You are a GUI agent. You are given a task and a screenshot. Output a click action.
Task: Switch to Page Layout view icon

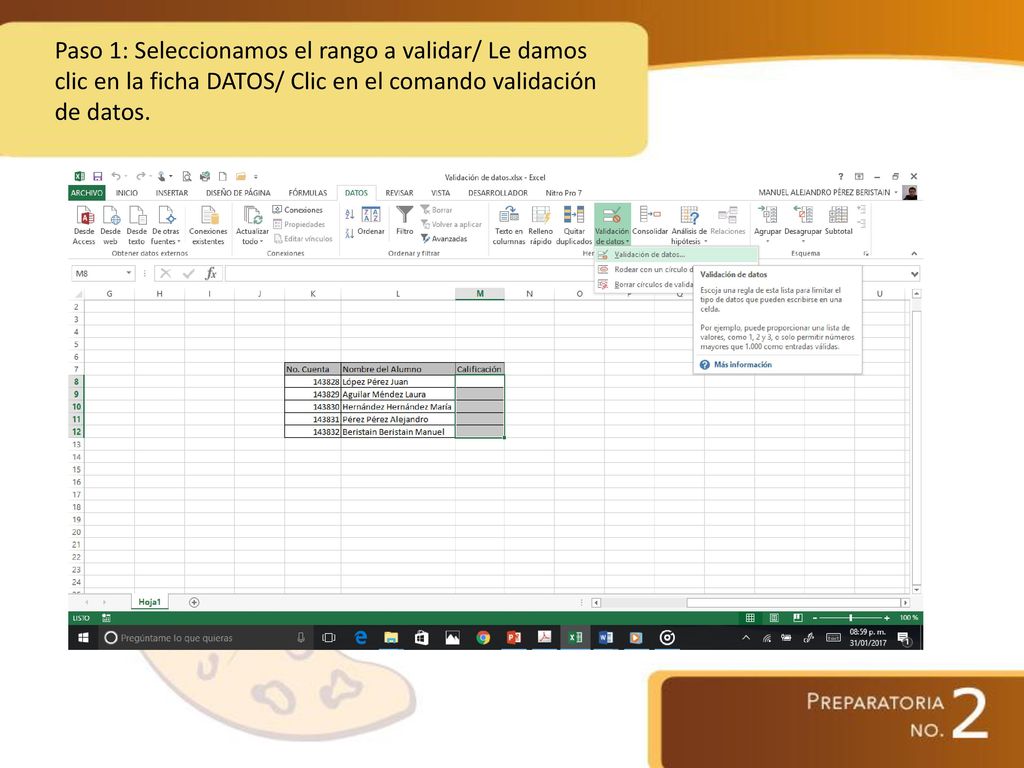[774, 618]
